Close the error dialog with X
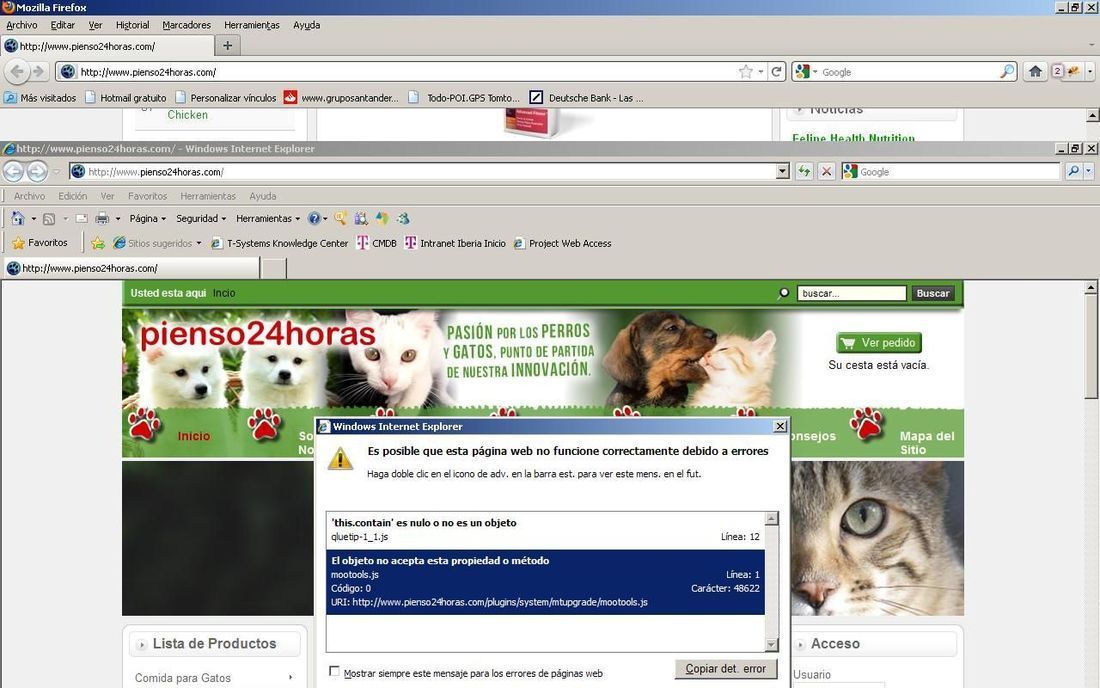Viewport: 1100px width, 688px height. [x=780, y=426]
